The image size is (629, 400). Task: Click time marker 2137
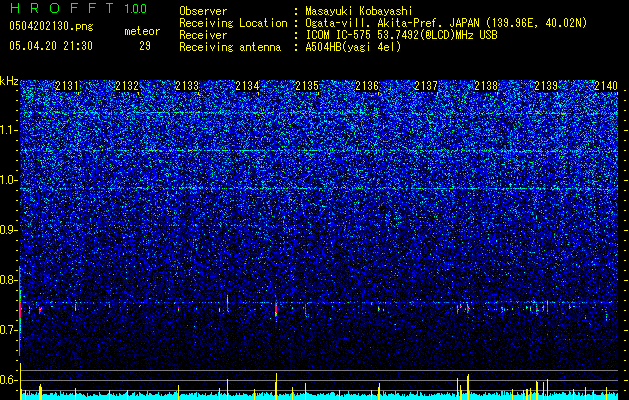[x=426, y=86]
